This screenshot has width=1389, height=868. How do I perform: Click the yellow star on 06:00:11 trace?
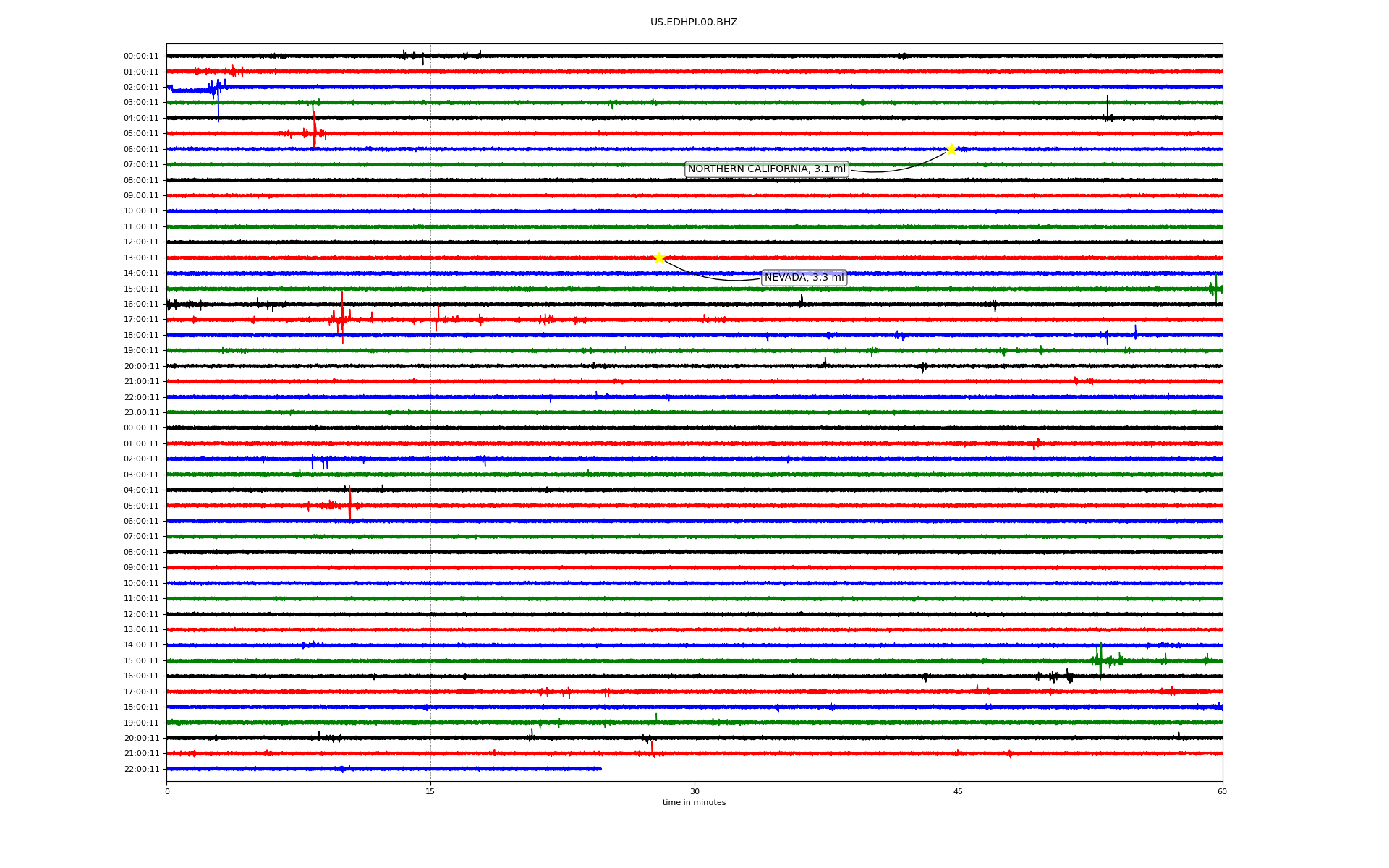(951, 149)
